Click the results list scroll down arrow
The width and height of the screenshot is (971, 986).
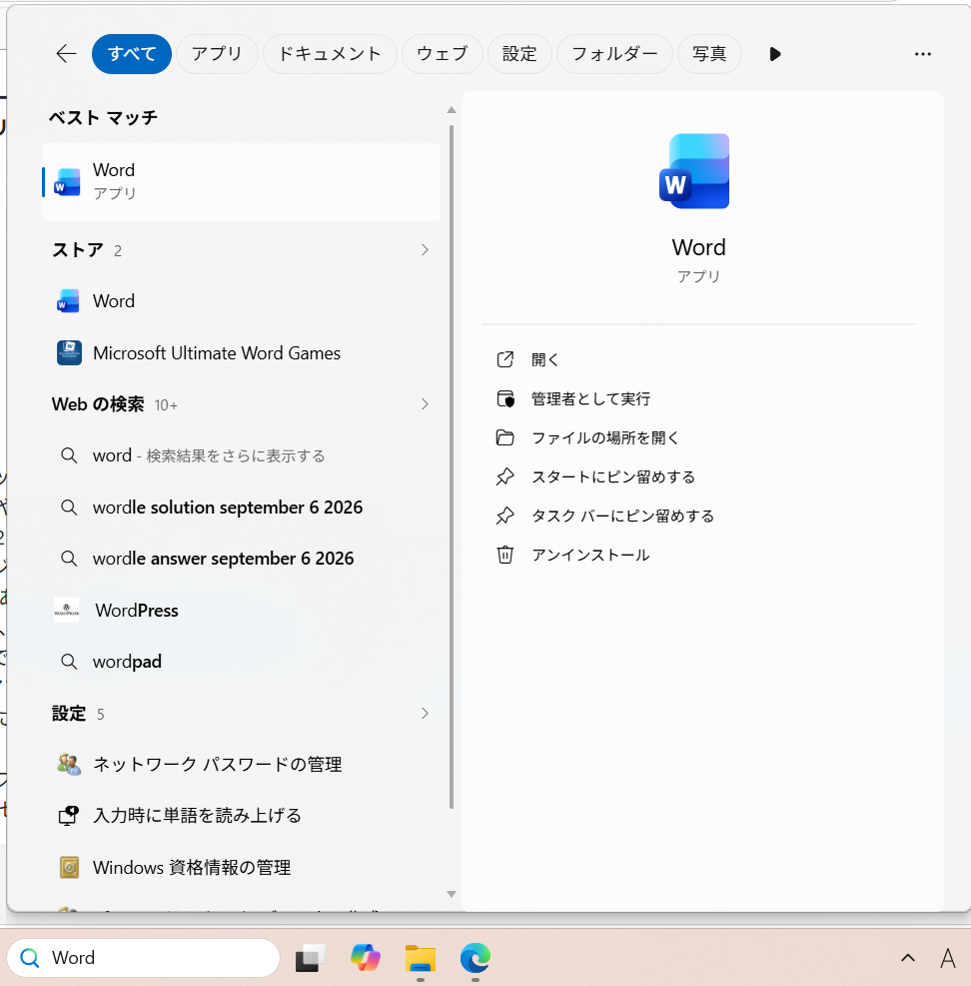coord(451,894)
